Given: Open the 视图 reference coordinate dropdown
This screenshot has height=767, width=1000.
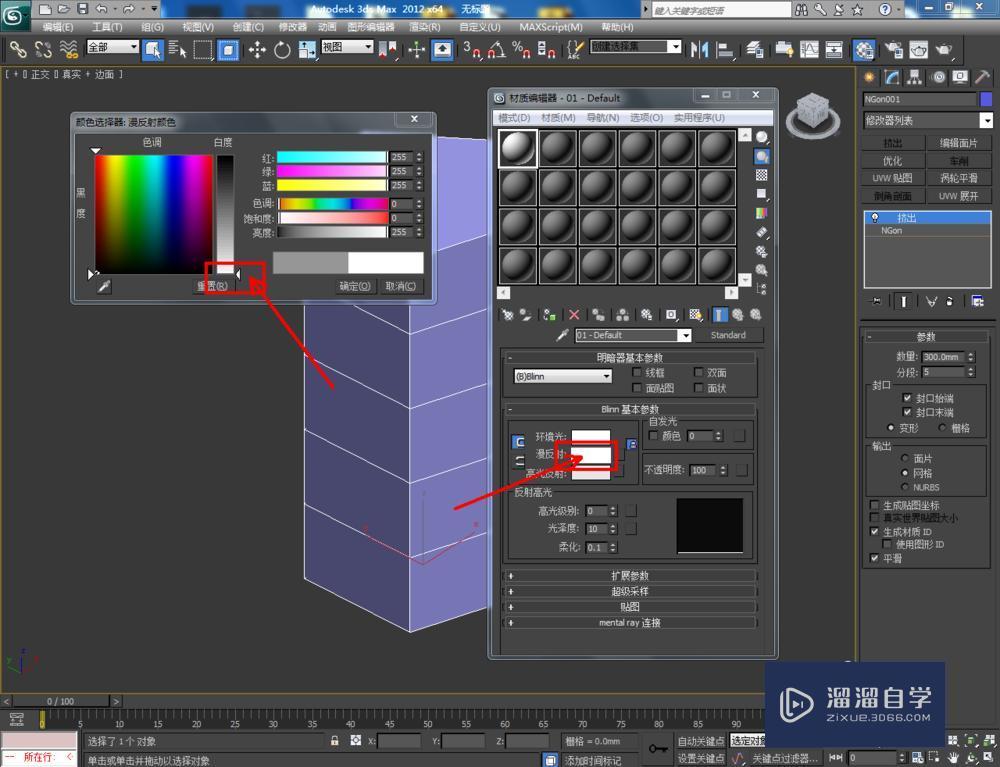Looking at the screenshot, I should [347, 47].
